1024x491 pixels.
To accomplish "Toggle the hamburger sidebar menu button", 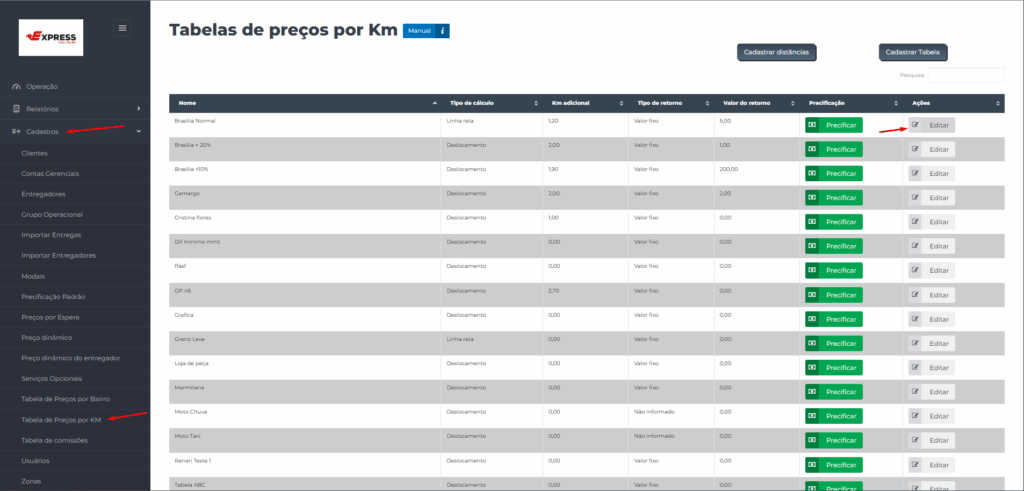I will coord(122,28).
